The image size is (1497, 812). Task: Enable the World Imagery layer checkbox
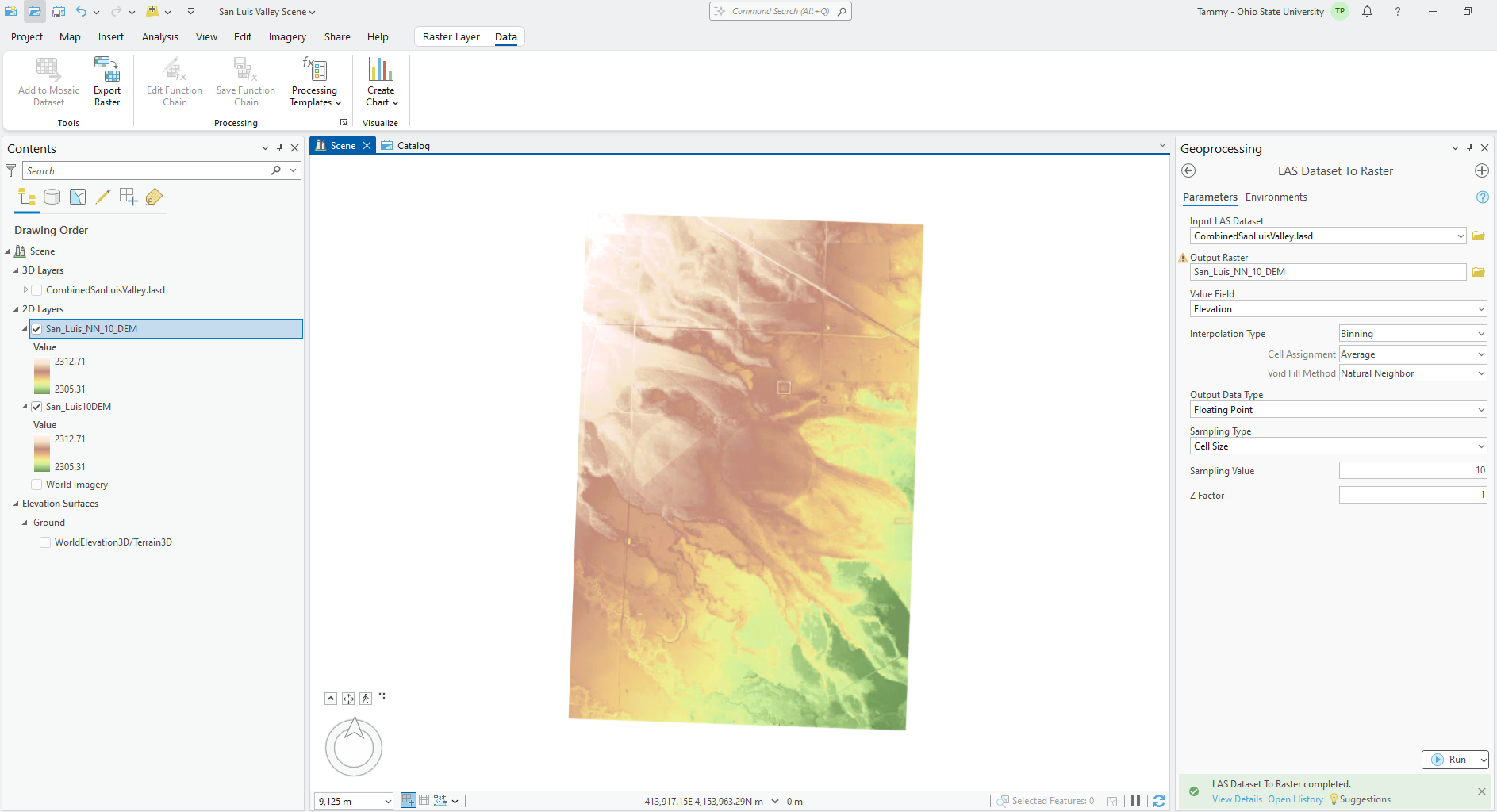point(36,485)
